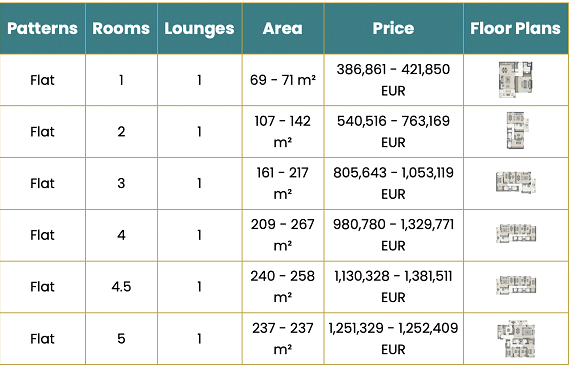Click the 4.5 rooms cell

coord(121,287)
